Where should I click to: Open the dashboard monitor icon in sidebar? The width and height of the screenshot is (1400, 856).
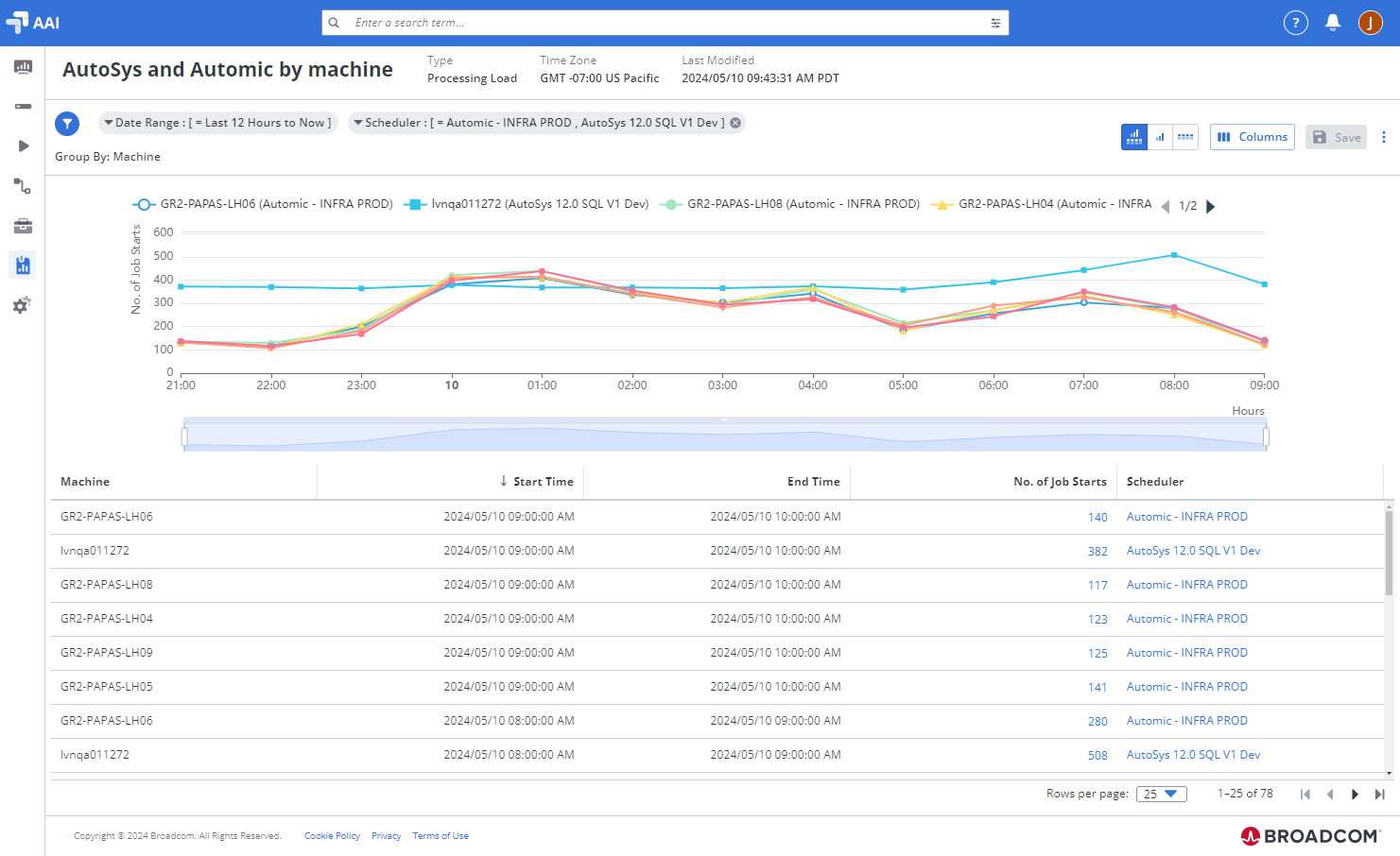click(x=23, y=67)
